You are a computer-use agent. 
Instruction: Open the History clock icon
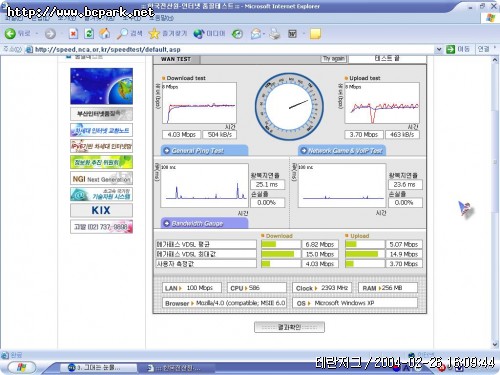click(x=237, y=34)
